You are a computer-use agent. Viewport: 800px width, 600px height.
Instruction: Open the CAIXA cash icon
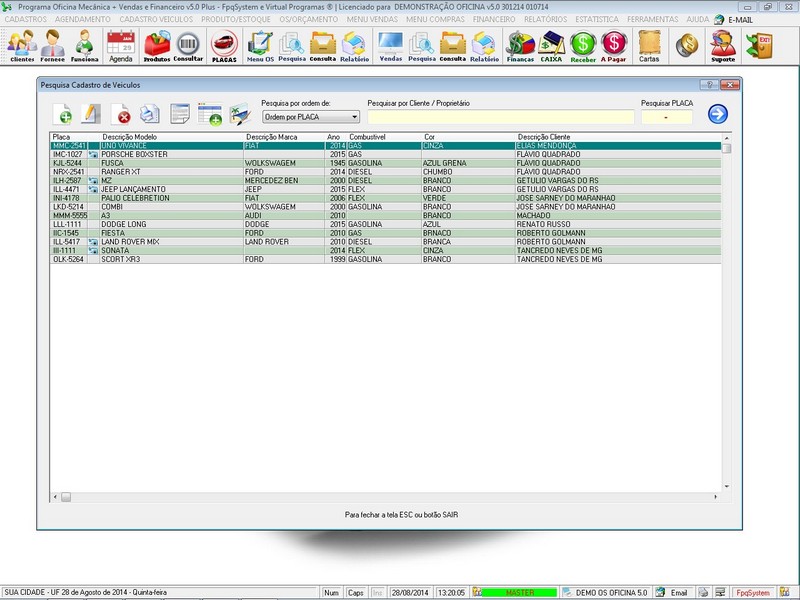coord(551,46)
